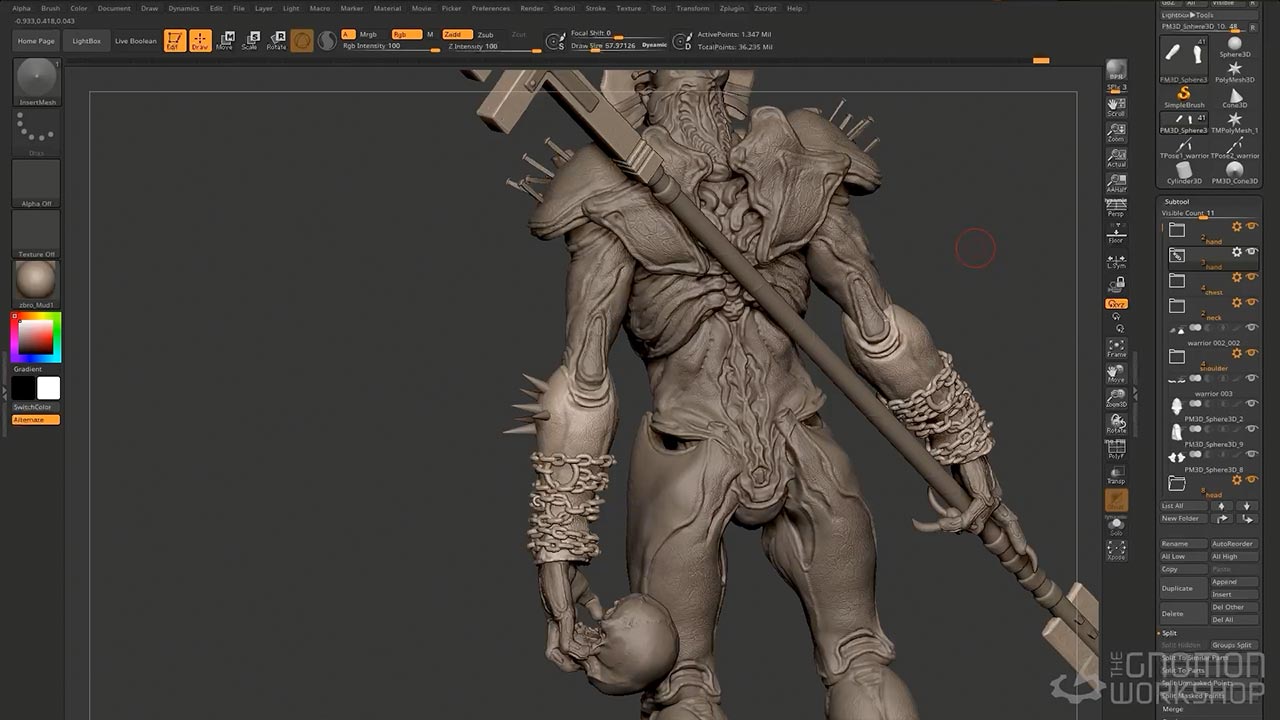Hide the head folder subtool via eye icon

coord(1251,480)
